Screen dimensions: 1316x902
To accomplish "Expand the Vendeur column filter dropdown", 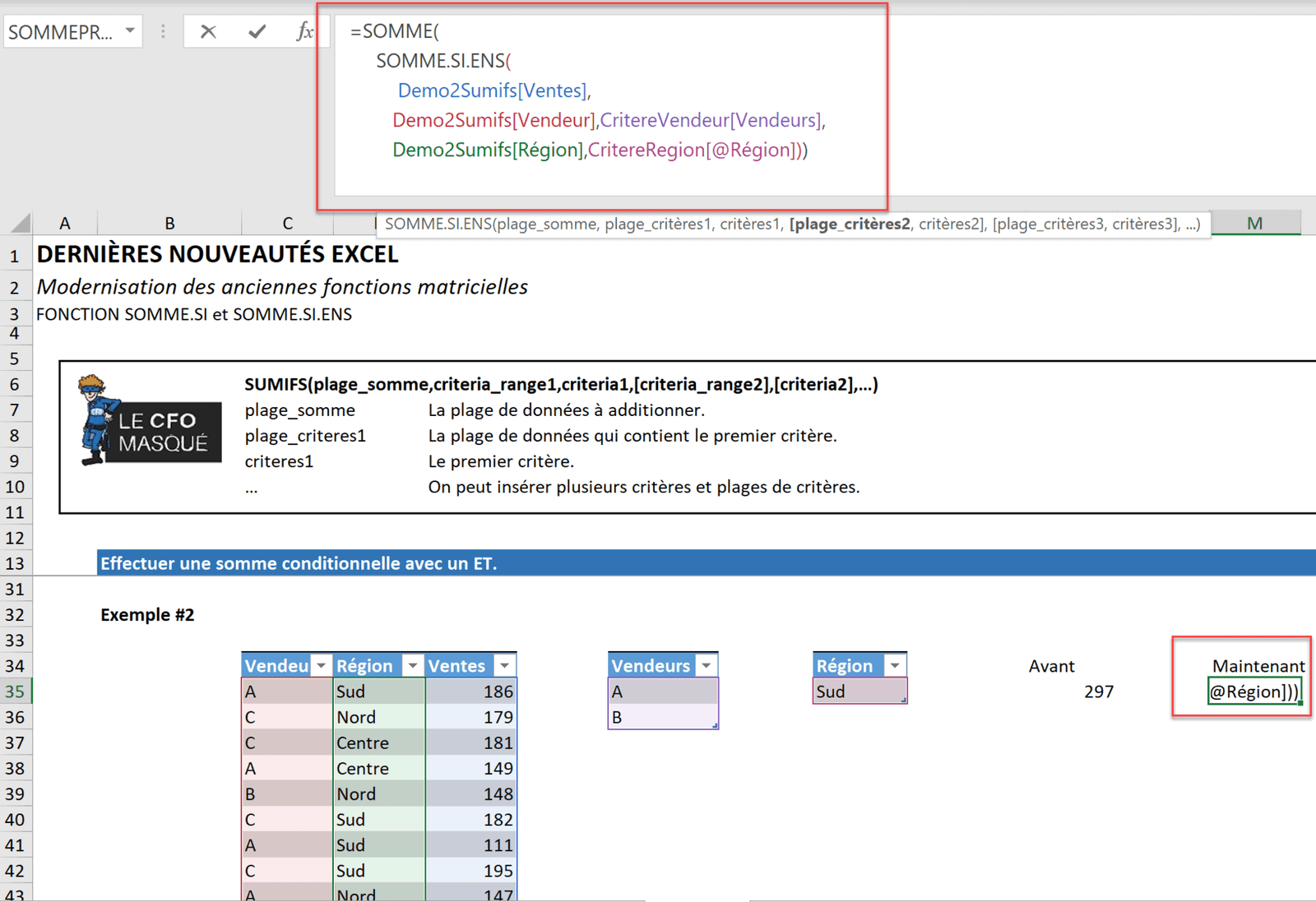I will (x=322, y=666).
